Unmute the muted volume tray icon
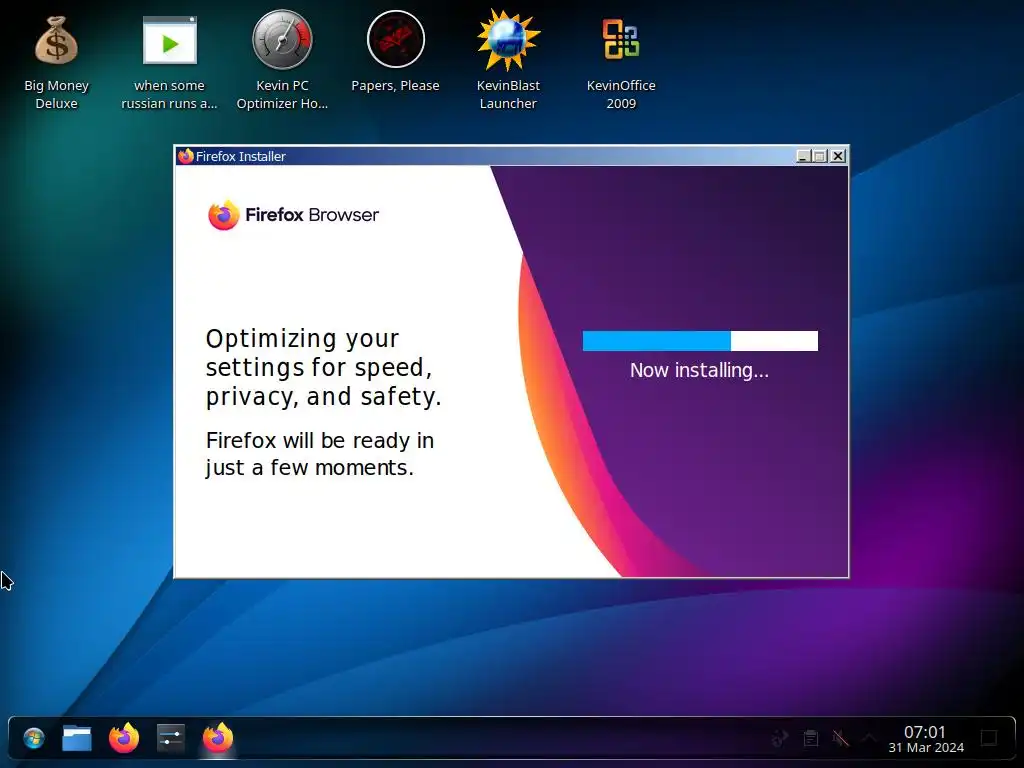The height and width of the screenshot is (768, 1024). tap(840, 739)
